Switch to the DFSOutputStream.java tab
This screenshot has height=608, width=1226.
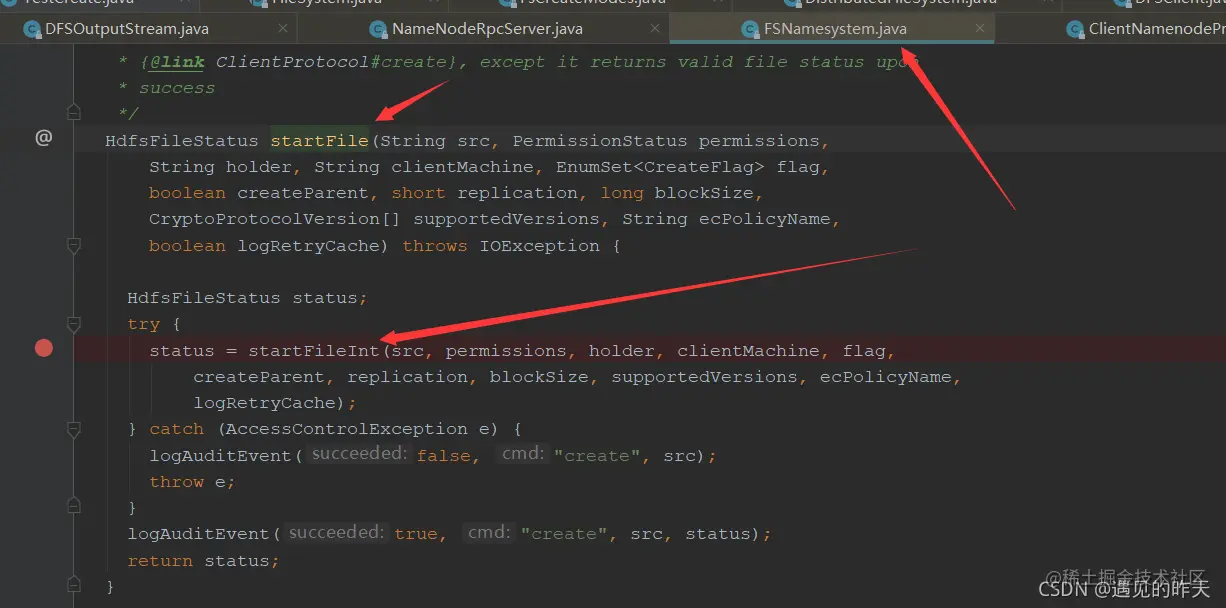[126, 29]
